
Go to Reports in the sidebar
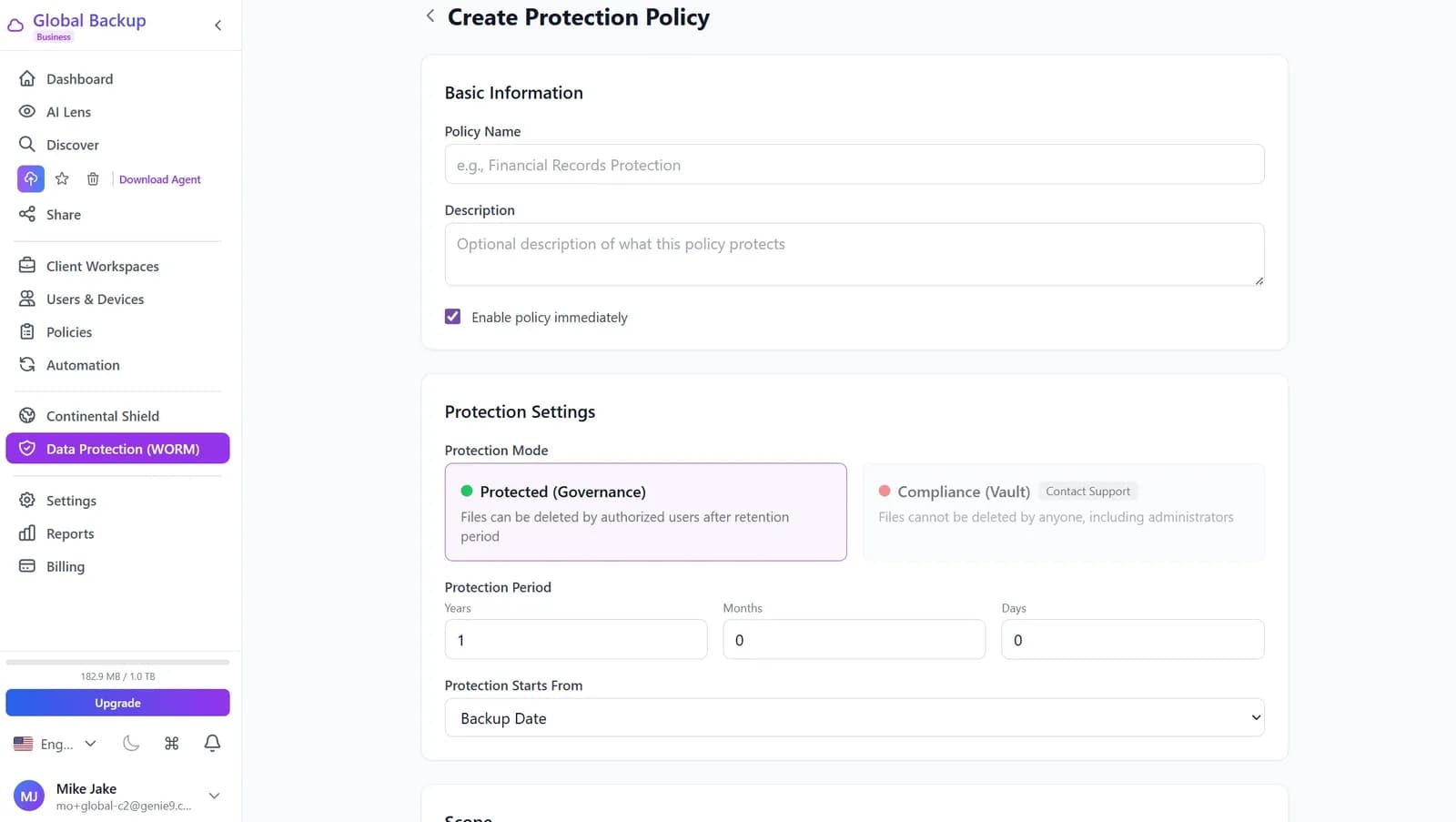coord(70,533)
